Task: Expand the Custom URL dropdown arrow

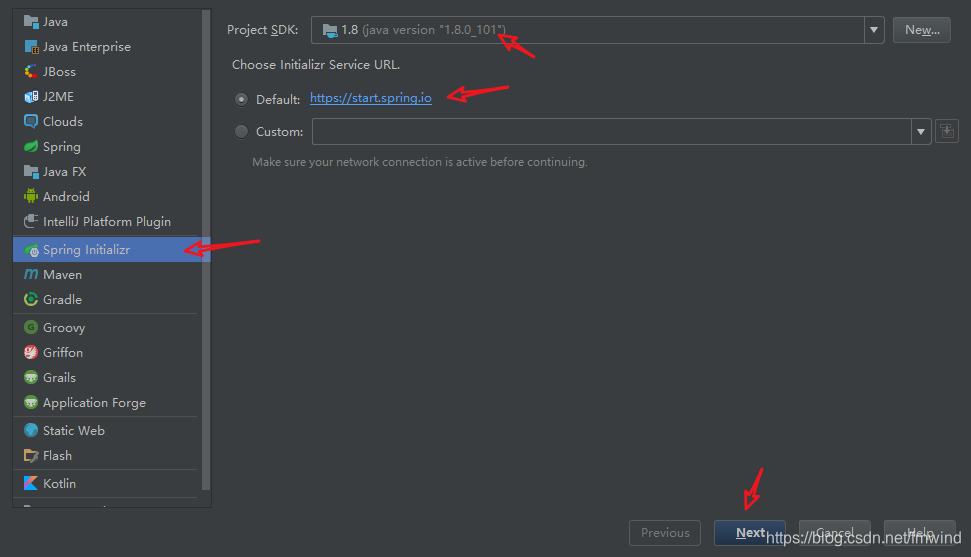Action: point(921,131)
